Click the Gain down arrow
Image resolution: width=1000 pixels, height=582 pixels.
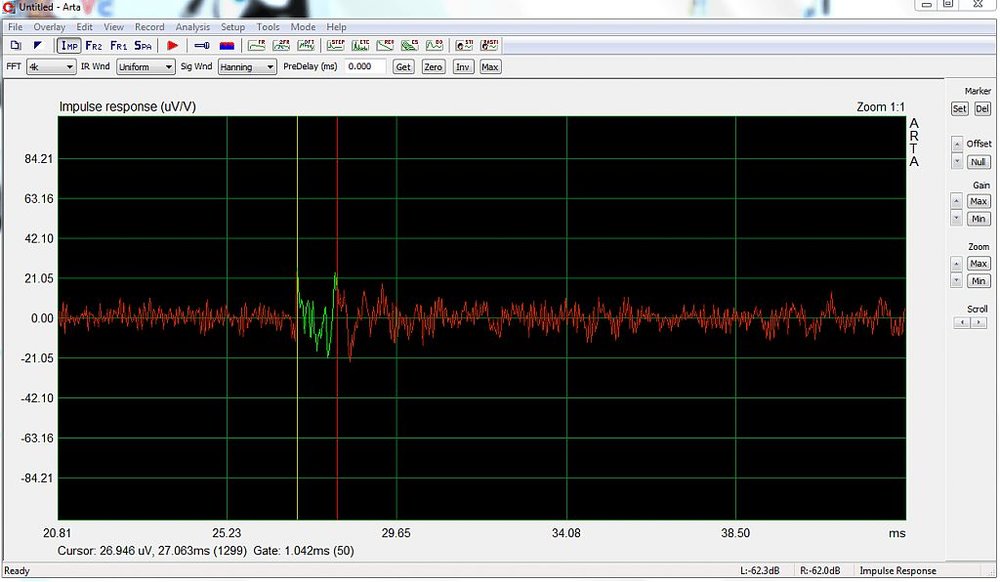(956, 218)
